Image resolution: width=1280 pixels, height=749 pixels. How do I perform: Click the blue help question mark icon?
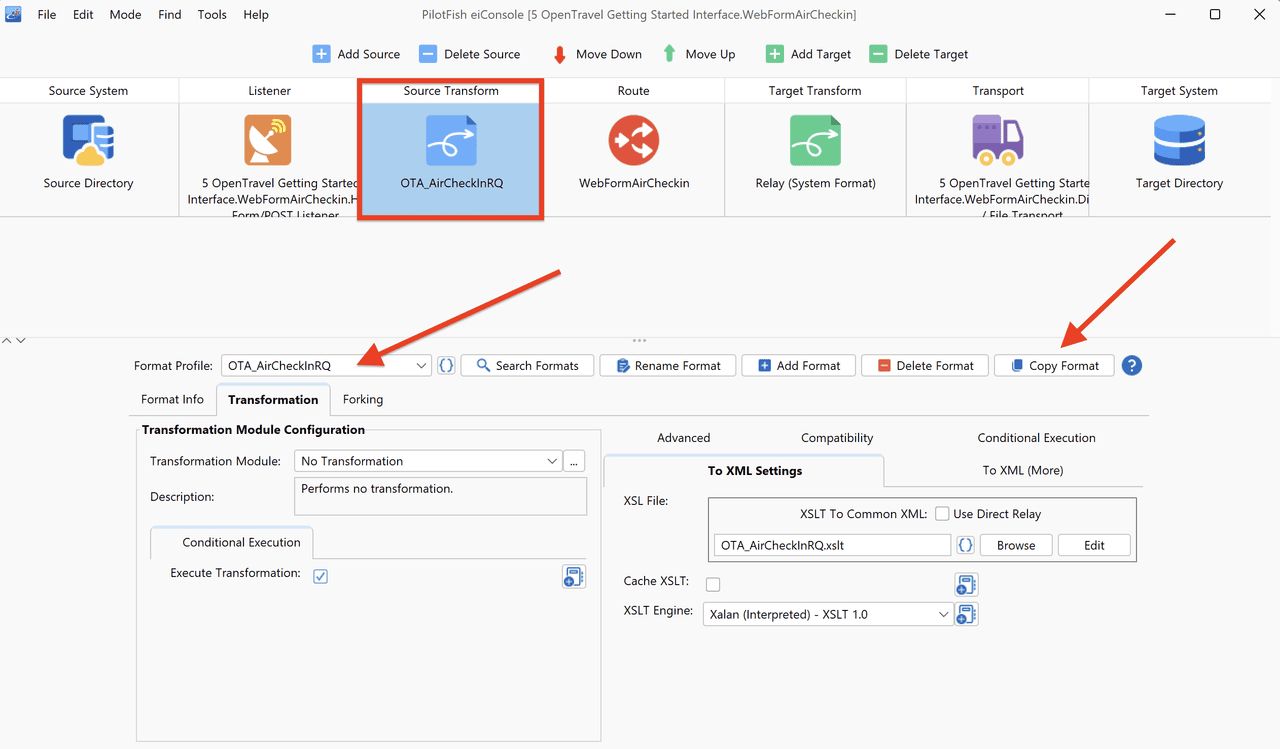(x=1131, y=365)
